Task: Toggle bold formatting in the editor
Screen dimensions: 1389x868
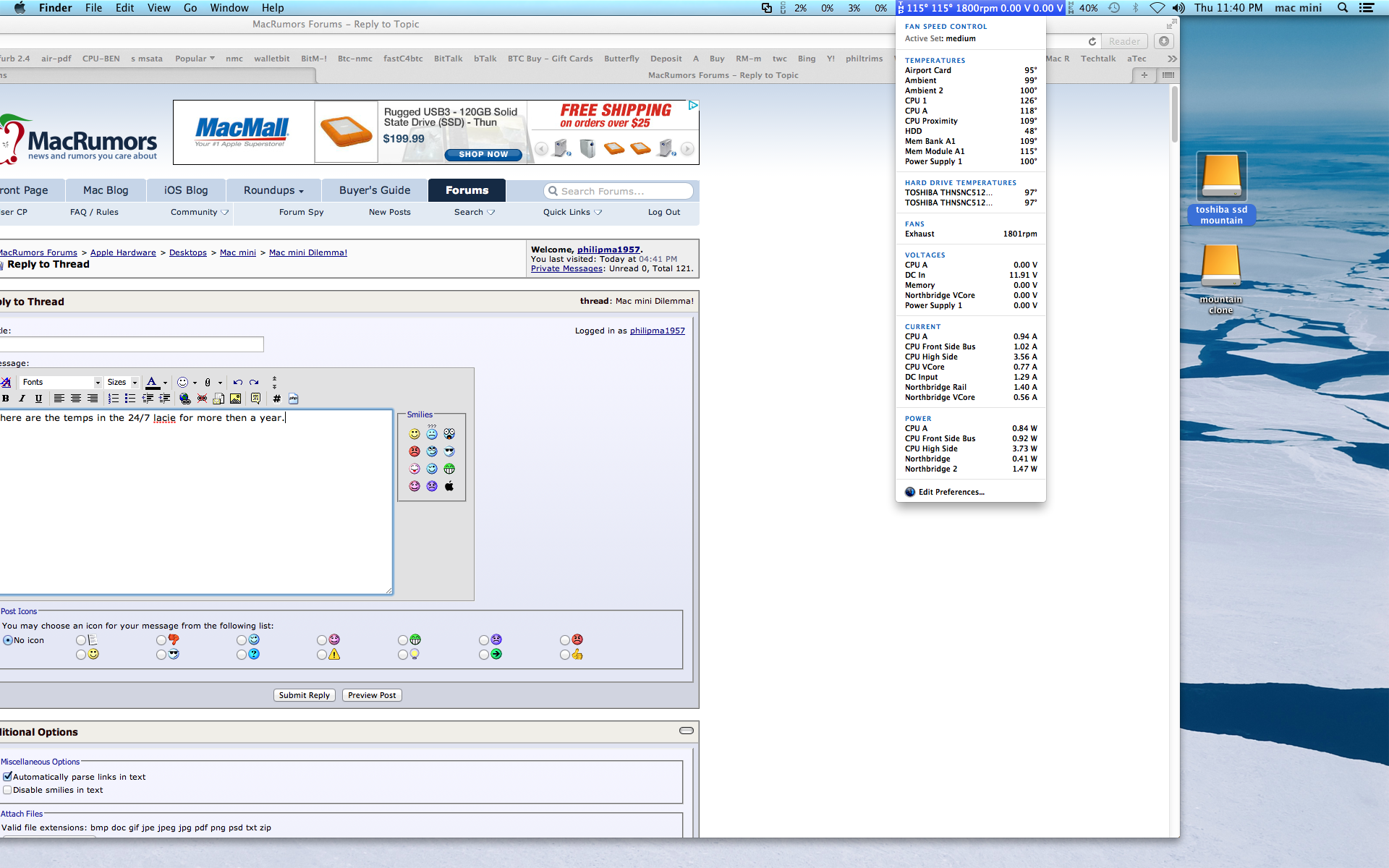Action: click(6, 399)
